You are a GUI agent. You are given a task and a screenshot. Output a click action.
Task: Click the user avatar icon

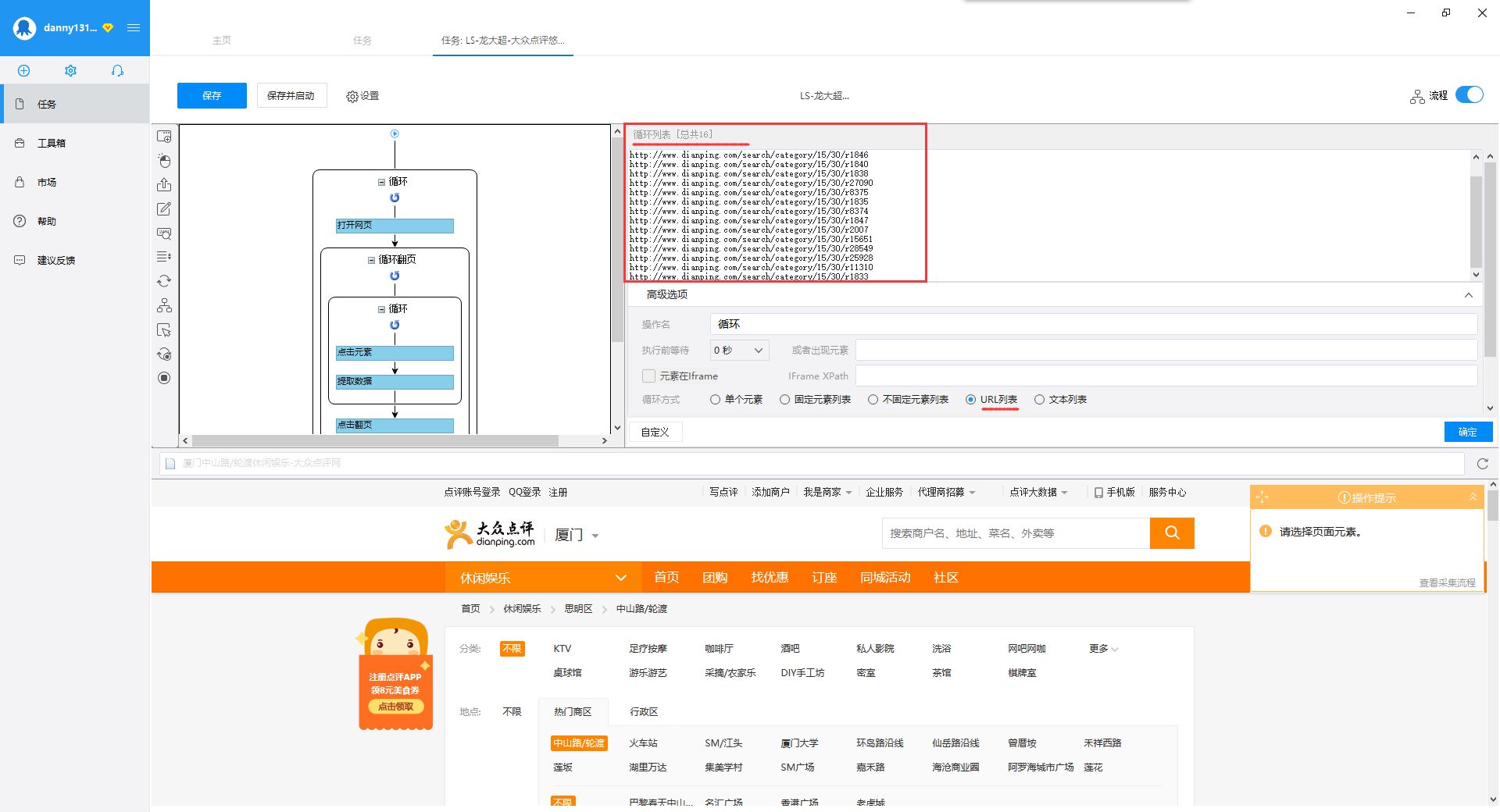[x=24, y=28]
